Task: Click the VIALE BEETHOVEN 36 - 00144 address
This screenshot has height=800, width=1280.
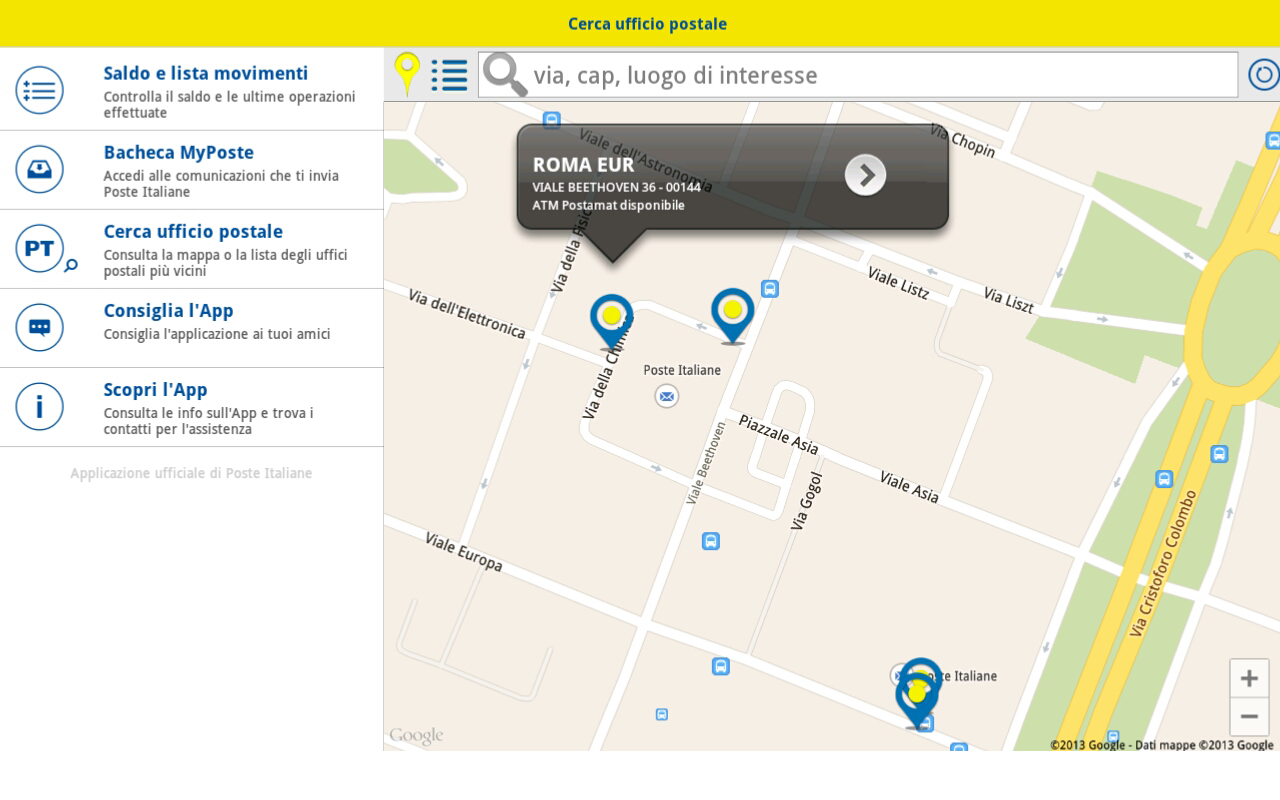Action: pos(617,187)
